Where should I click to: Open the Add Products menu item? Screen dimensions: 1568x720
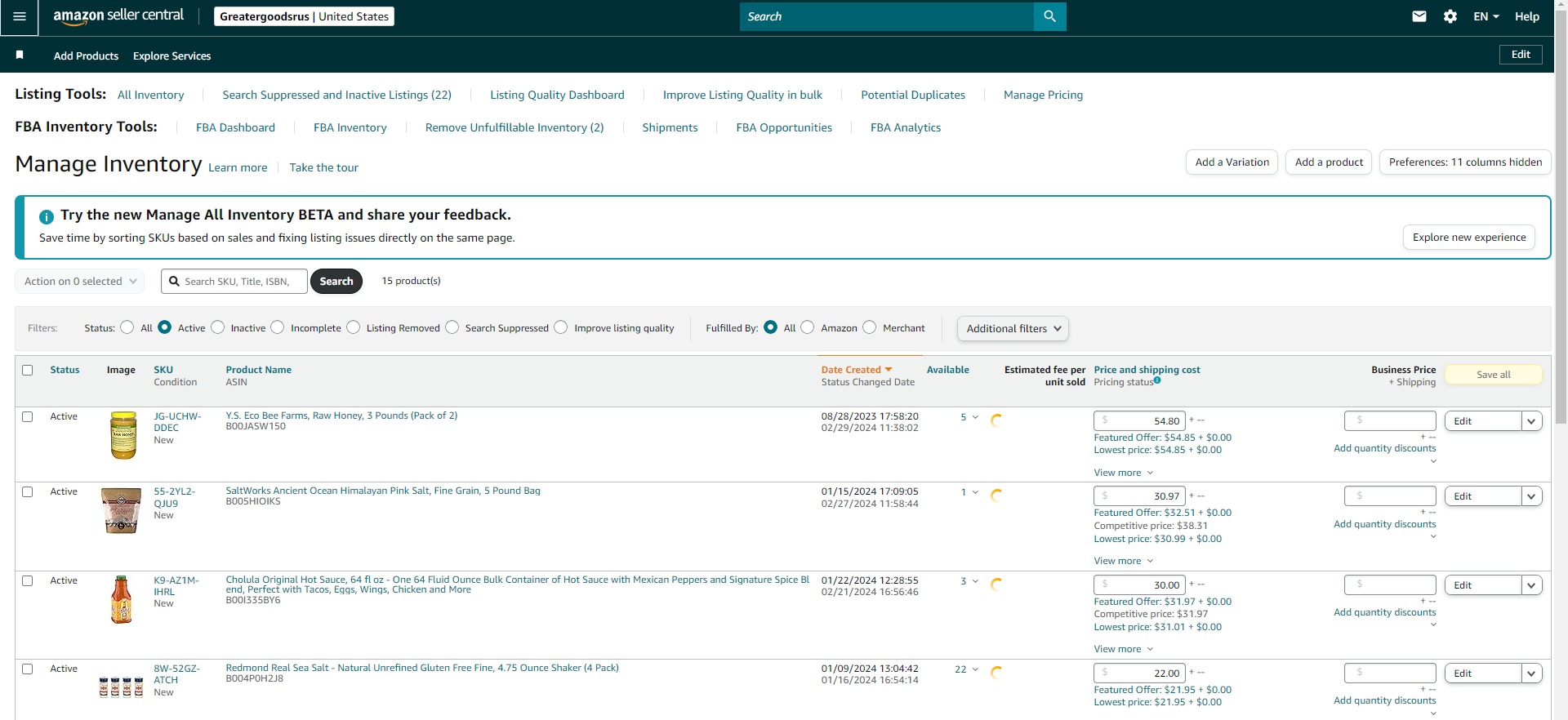click(86, 56)
